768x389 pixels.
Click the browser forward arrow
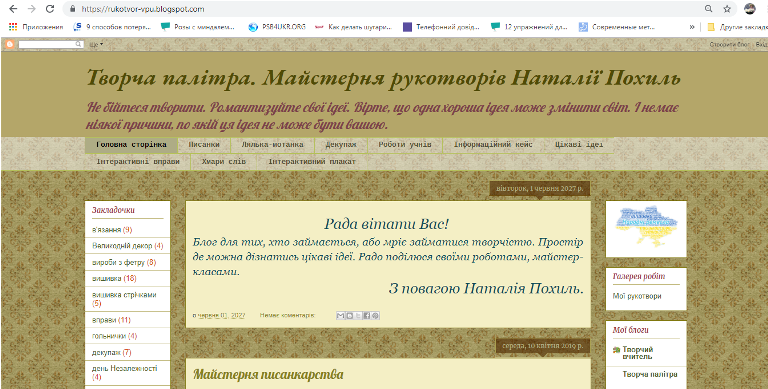[x=31, y=9]
